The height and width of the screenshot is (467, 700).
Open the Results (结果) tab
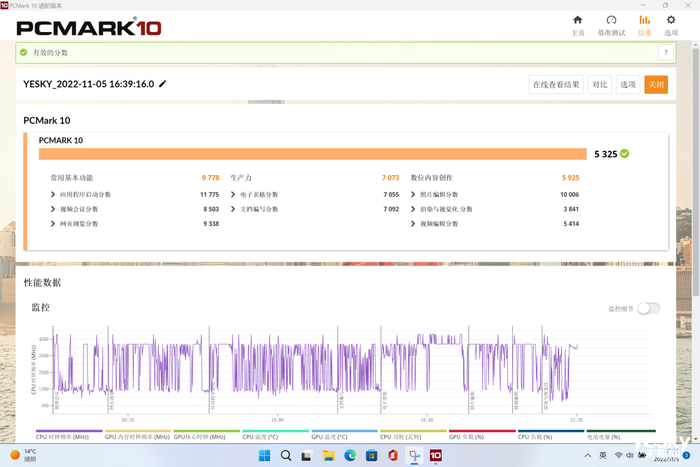(x=644, y=25)
